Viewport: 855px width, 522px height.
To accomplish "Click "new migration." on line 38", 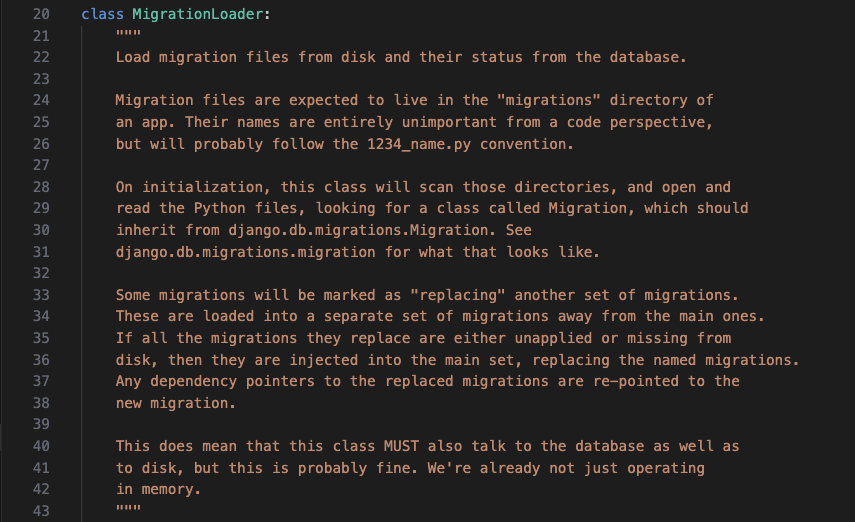I will pyautogui.click(x=176, y=403).
